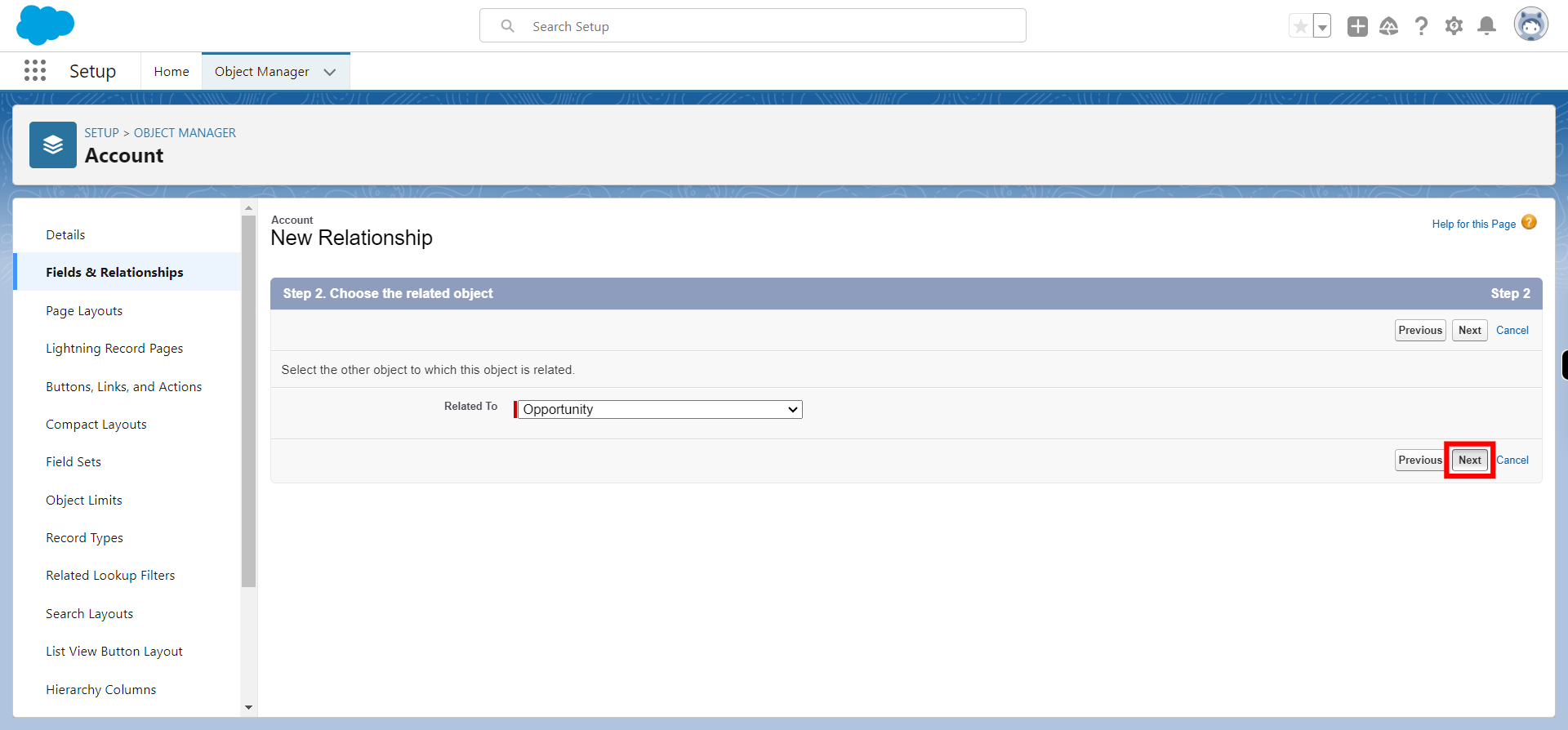Click the top Next button
Image resolution: width=1568 pixels, height=730 pixels.
(1469, 330)
